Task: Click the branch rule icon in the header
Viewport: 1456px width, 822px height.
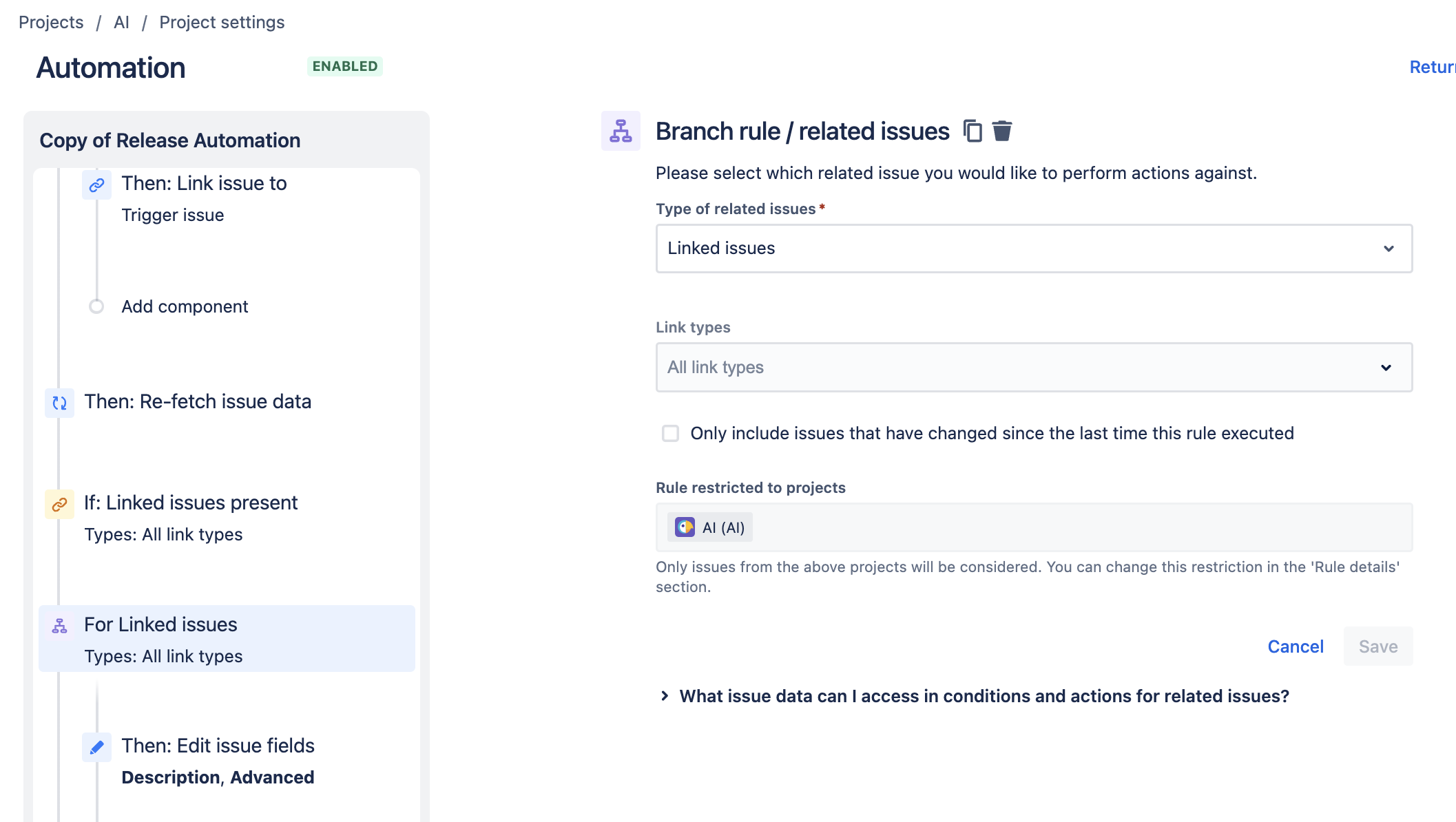Action: [x=621, y=131]
